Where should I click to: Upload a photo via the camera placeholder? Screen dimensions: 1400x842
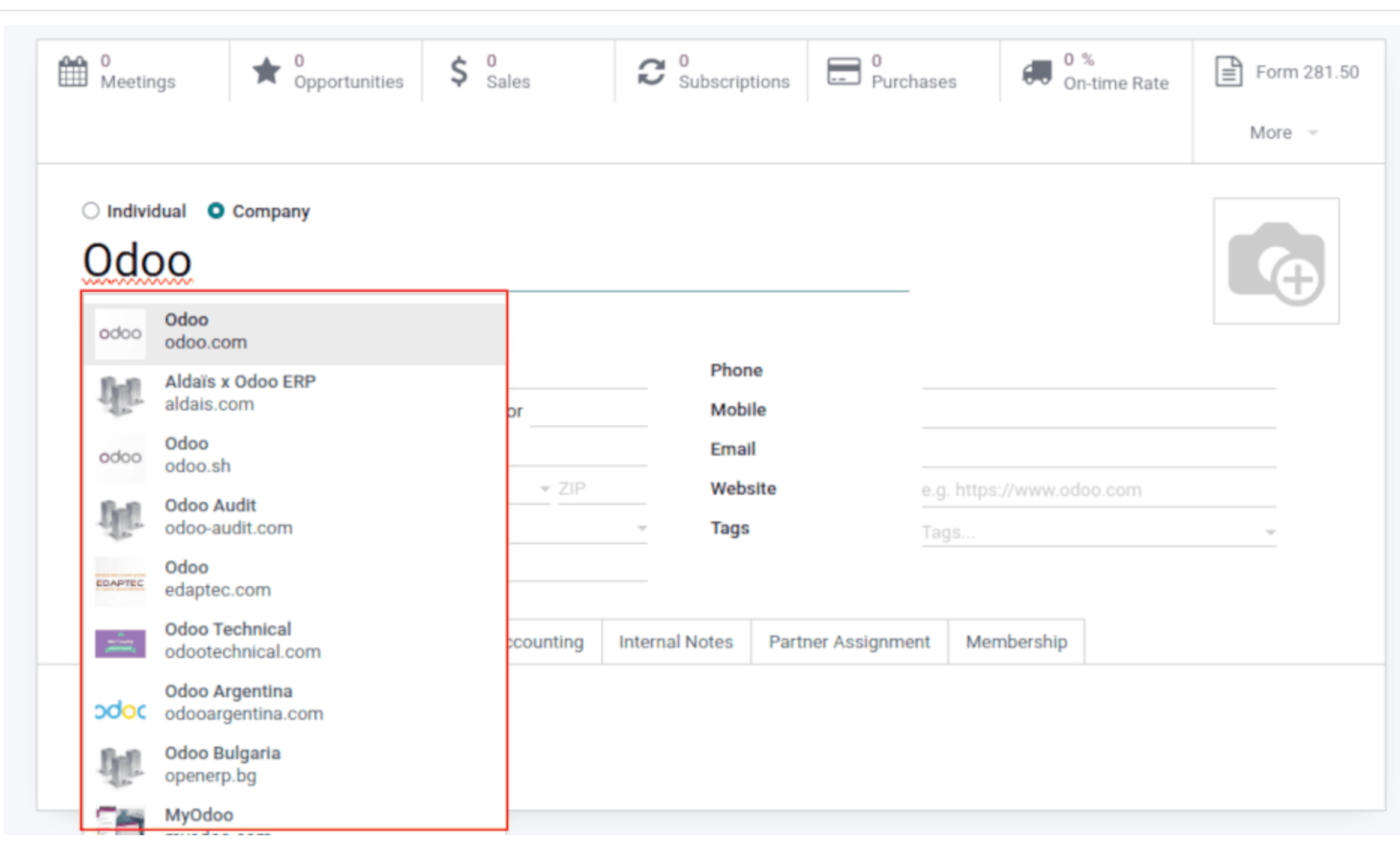pos(1276,261)
